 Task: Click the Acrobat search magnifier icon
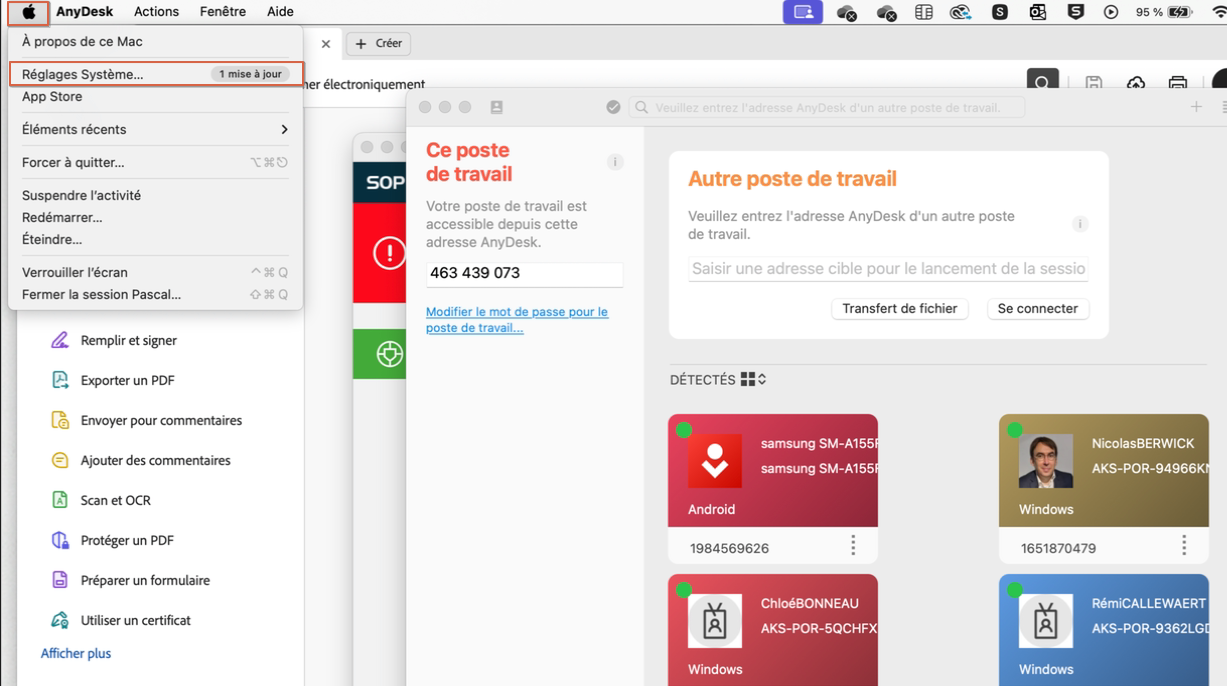(1042, 83)
